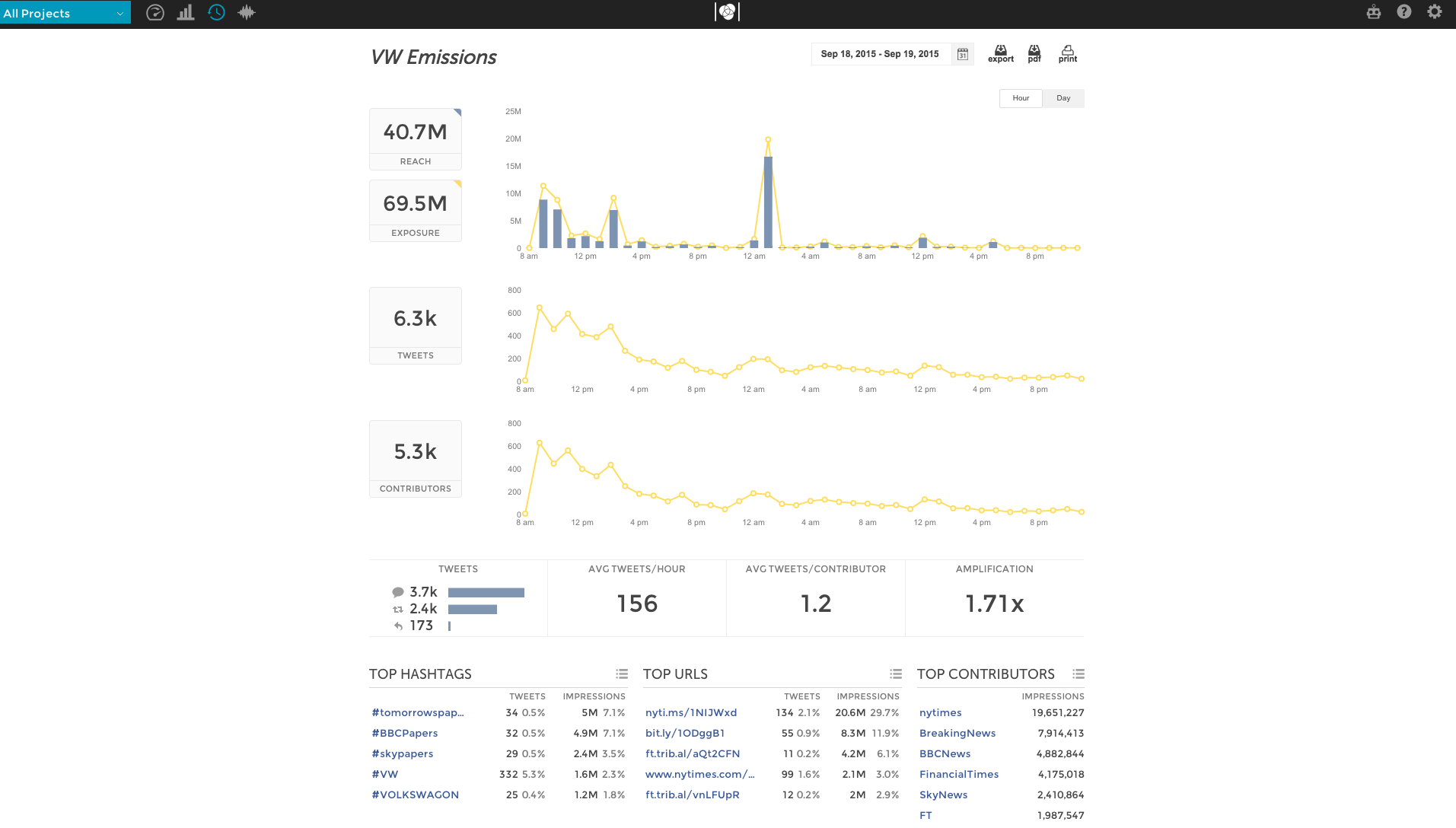Click the 20.6M URL impressions value
Screen dimensions: 1456x828
[x=850, y=713]
